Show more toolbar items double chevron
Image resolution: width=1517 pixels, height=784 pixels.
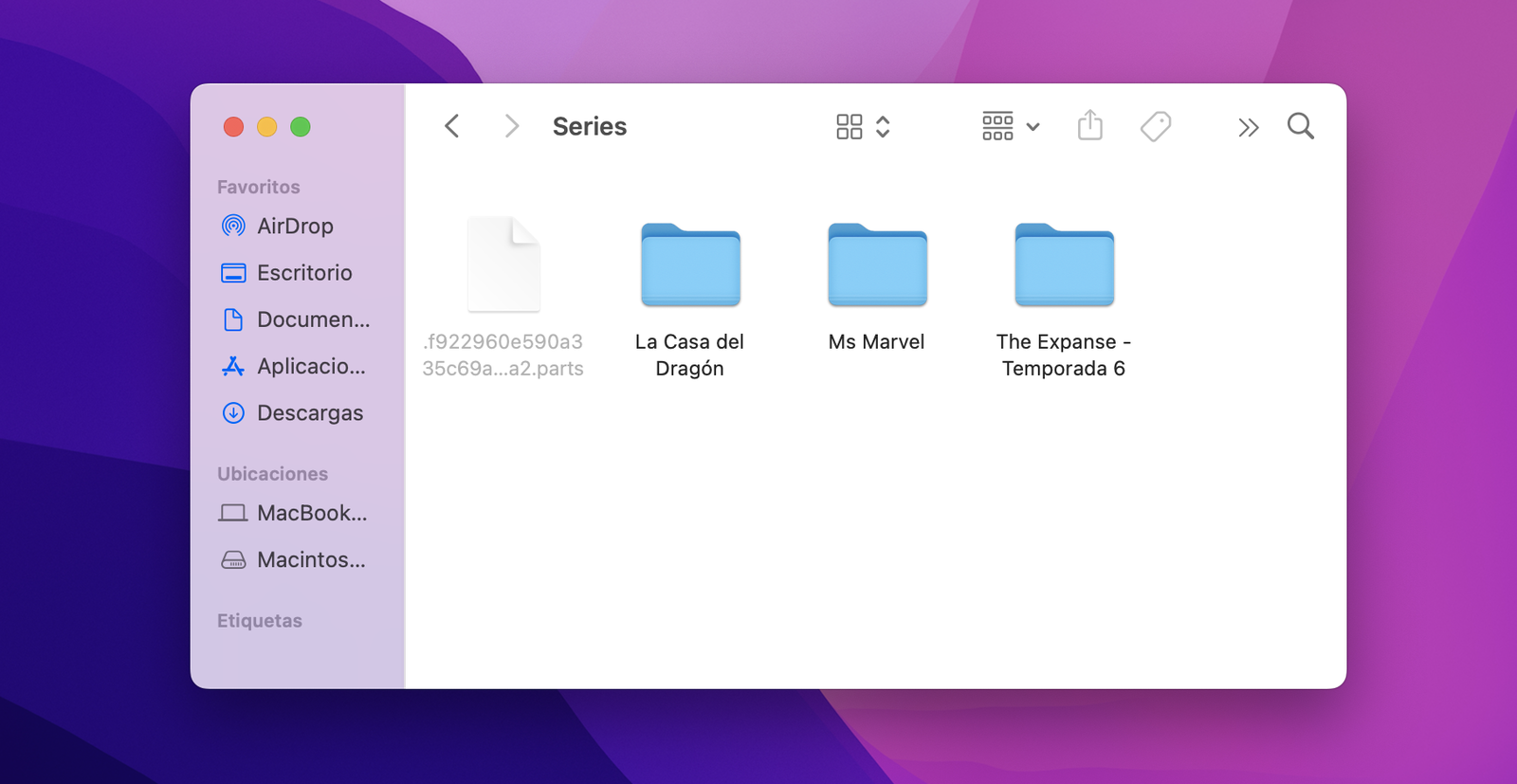pyautogui.click(x=1249, y=127)
